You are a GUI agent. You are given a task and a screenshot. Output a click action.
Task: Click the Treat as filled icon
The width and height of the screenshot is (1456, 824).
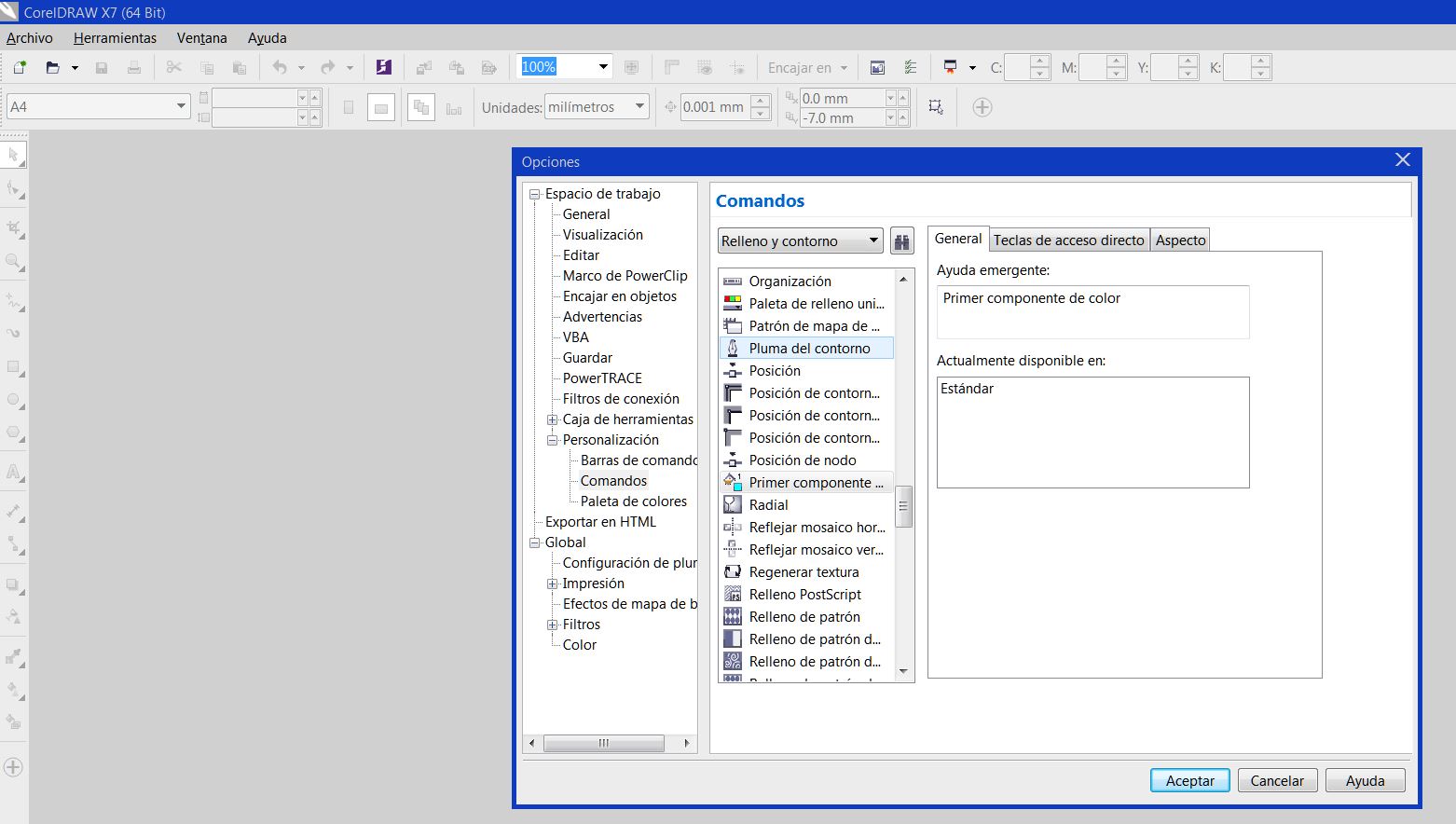point(936,107)
